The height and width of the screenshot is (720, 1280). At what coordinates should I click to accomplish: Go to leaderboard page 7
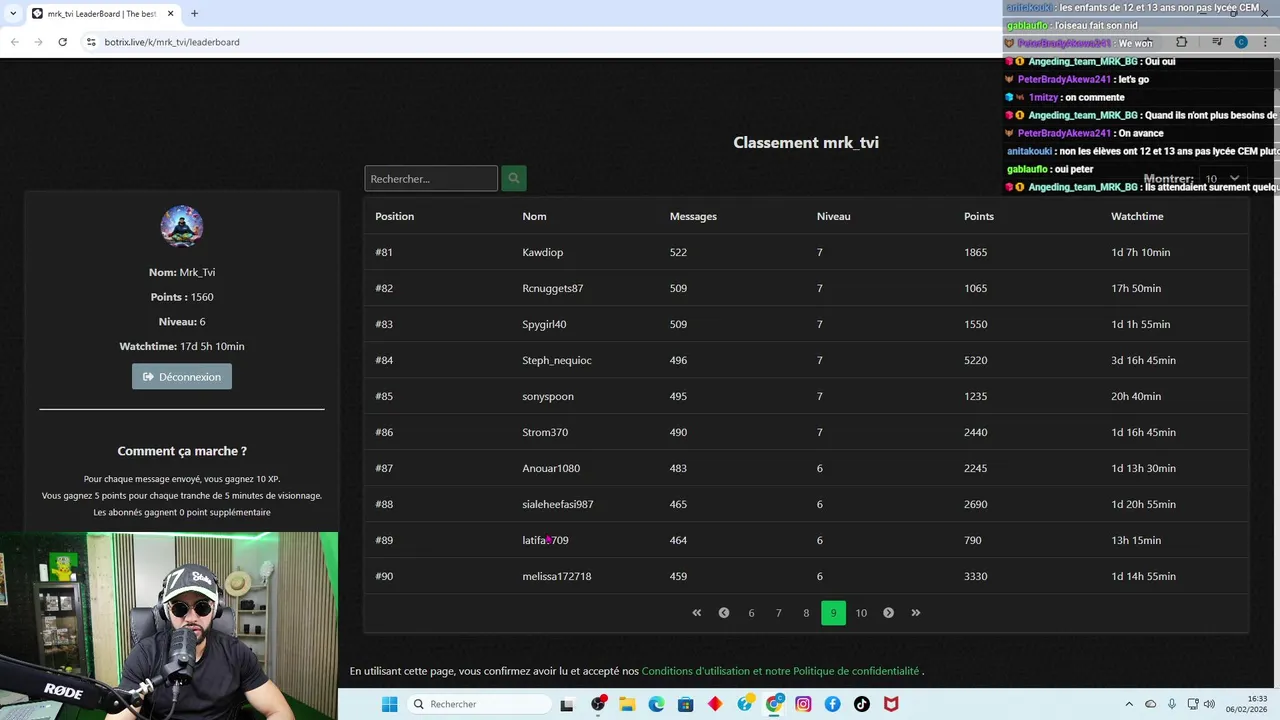(778, 613)
